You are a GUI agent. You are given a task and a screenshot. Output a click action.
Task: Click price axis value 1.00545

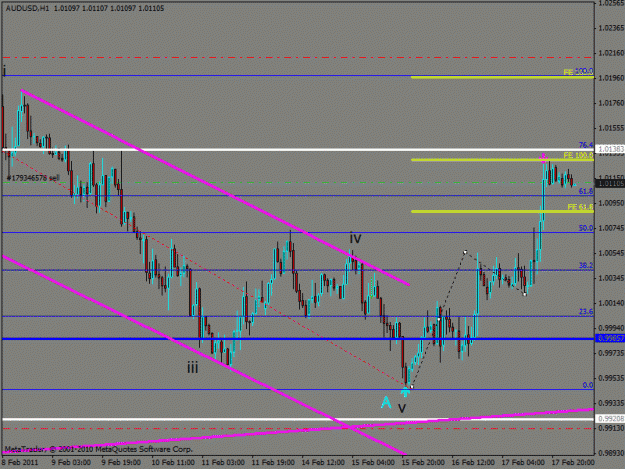tap(611, 253)
